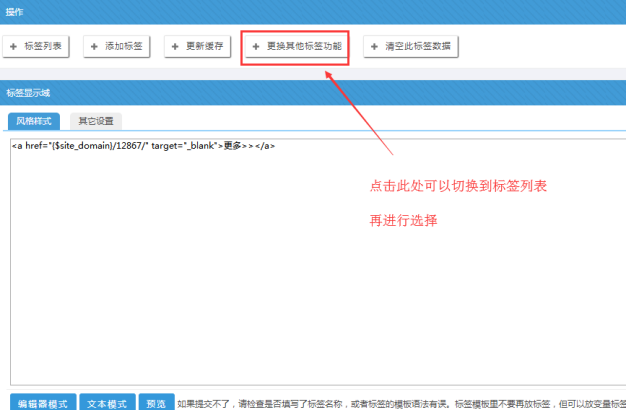
Task: Click the 预览 preview button
Action: pyautogui.click(x=155, y=403)
